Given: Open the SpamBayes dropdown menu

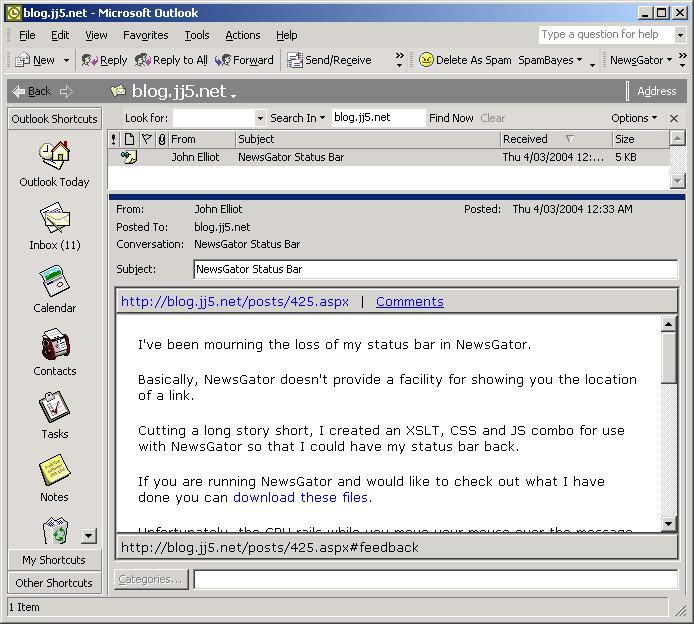Looking at the screenshot, I should tap(550, 60).
